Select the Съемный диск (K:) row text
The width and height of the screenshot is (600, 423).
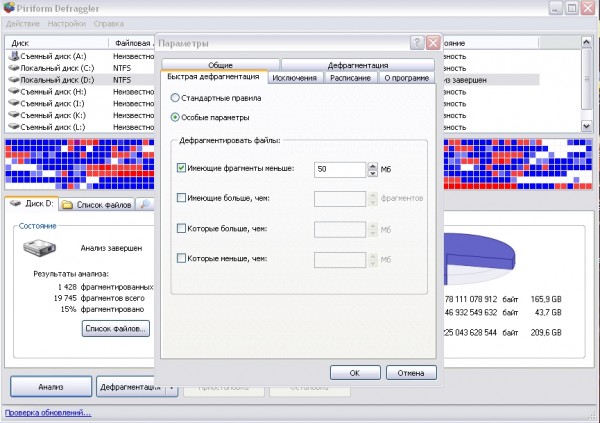point(53,115)
